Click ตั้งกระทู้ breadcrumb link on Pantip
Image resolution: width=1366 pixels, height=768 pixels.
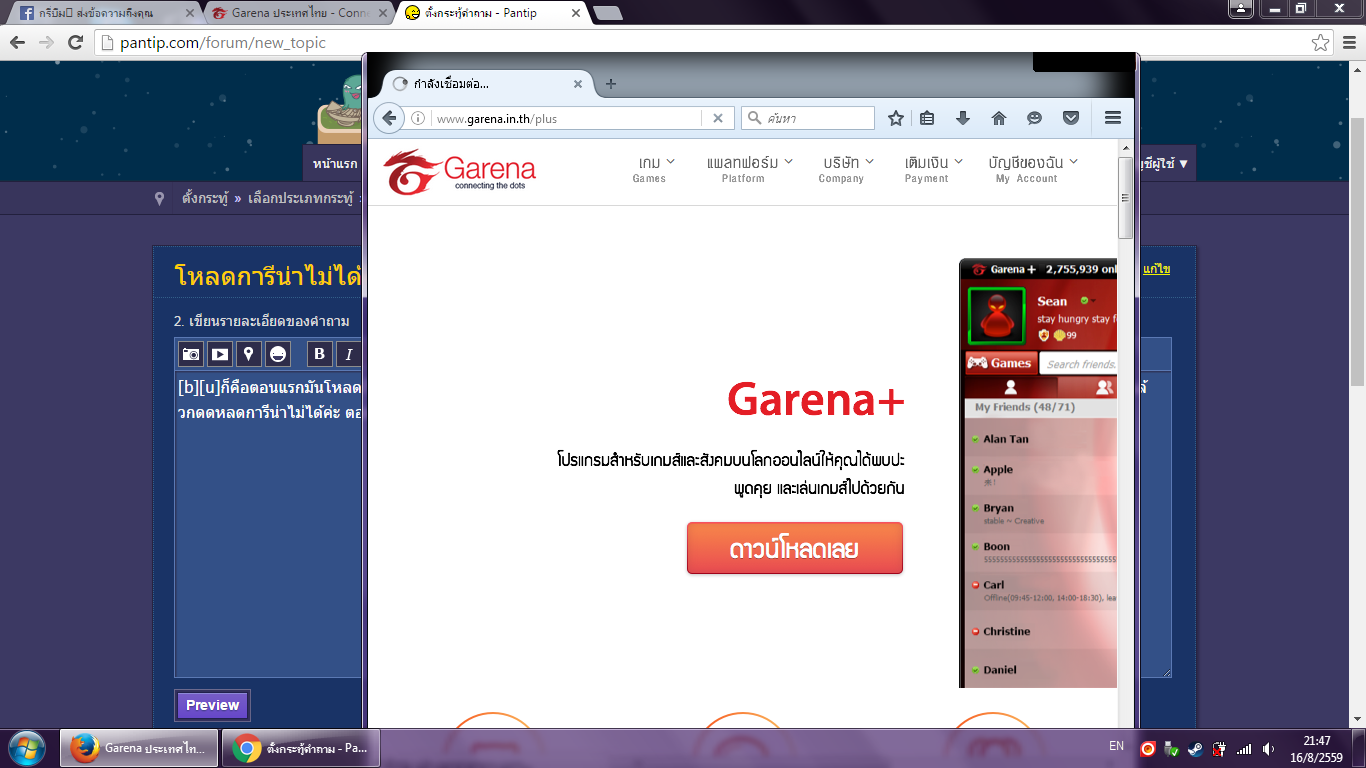point(203,198)
